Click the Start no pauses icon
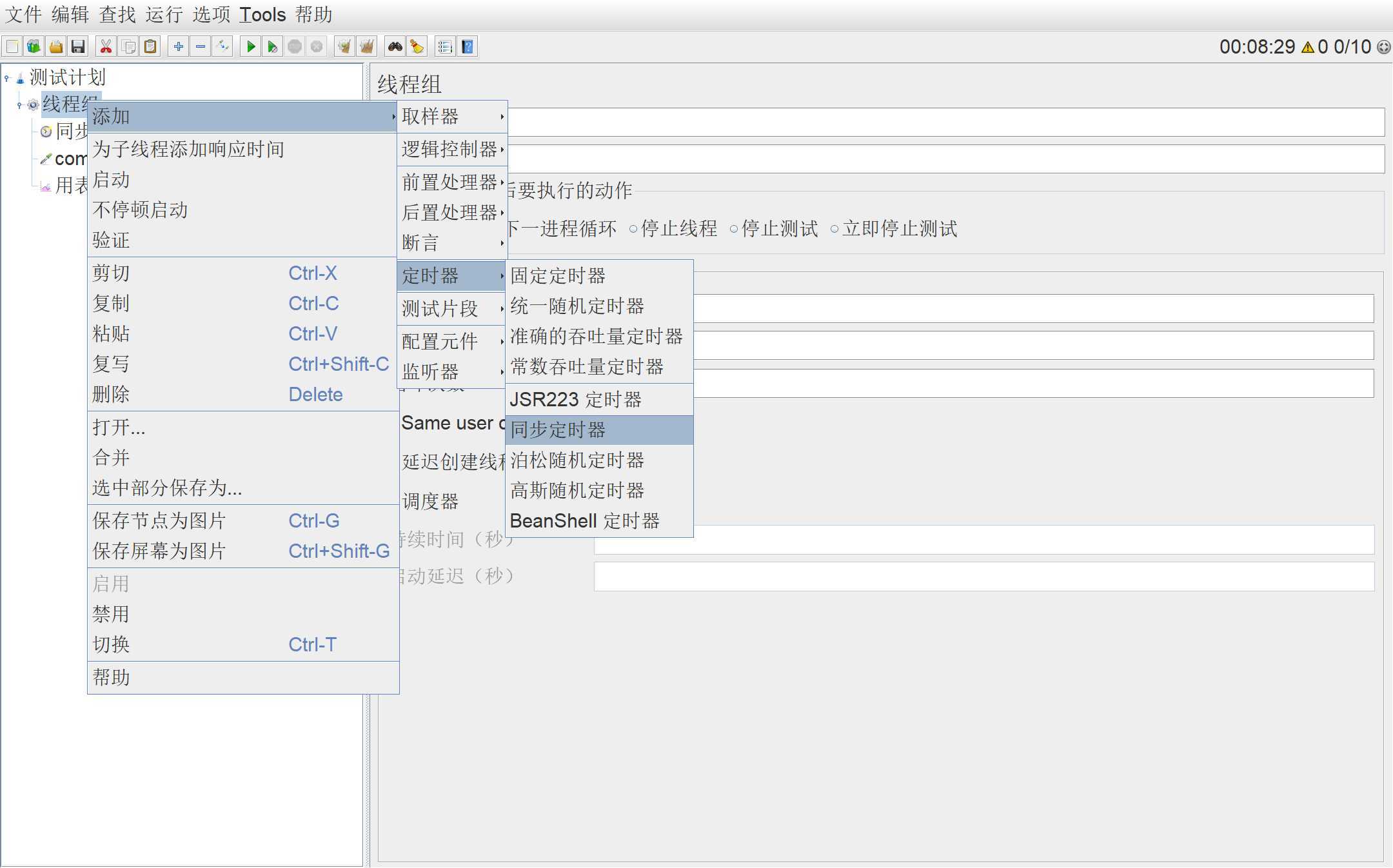 coord(273,46)
